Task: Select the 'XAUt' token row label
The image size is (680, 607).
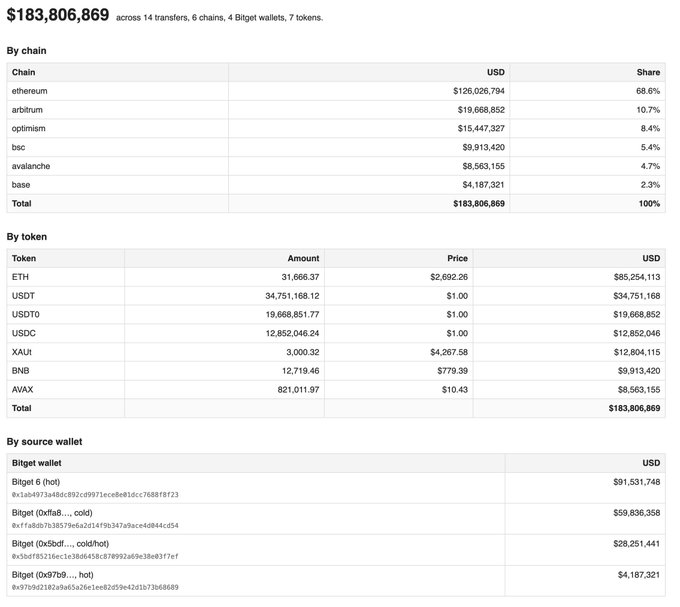Action: tap(22, 352)
